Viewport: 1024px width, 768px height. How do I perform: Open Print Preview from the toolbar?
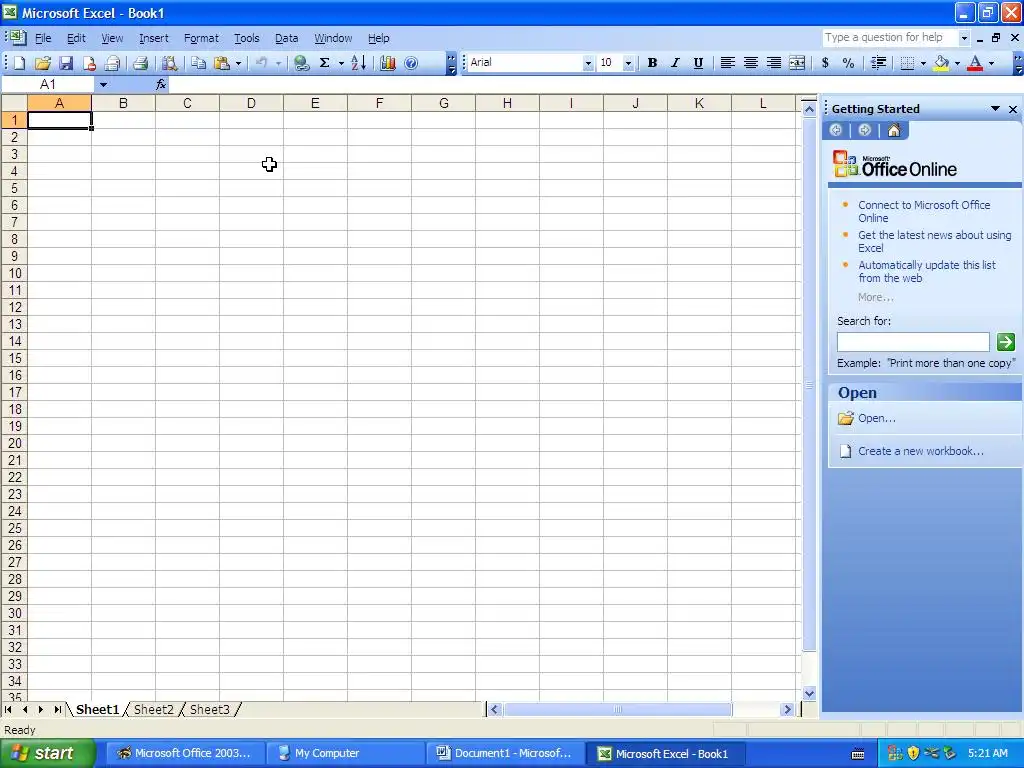(x=170, y=63)
